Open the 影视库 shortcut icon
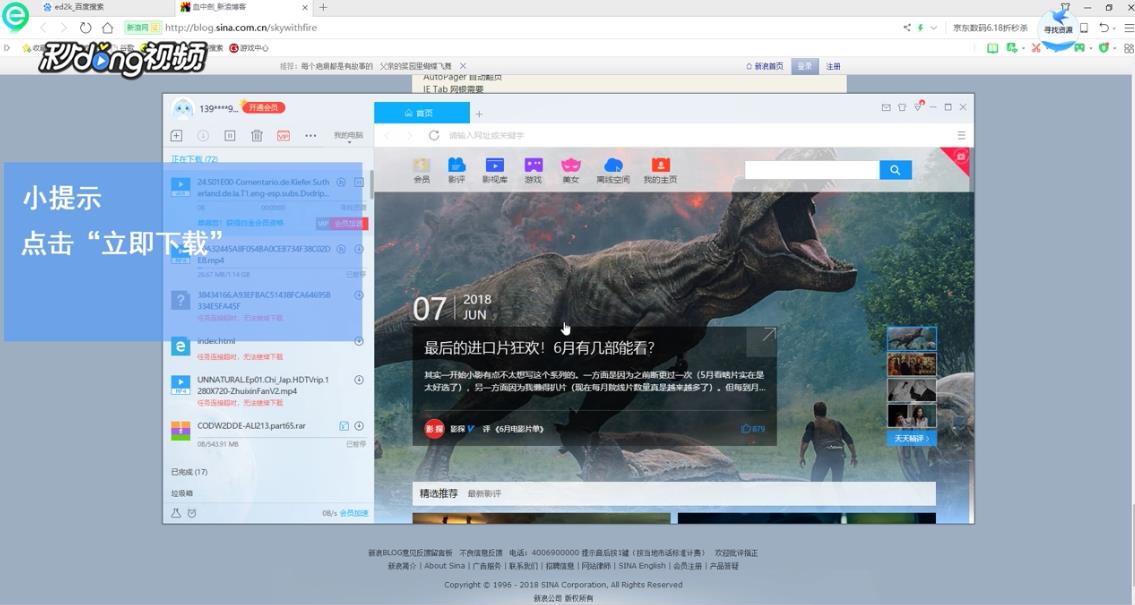1135x605 pixels. tap(494, 171)
